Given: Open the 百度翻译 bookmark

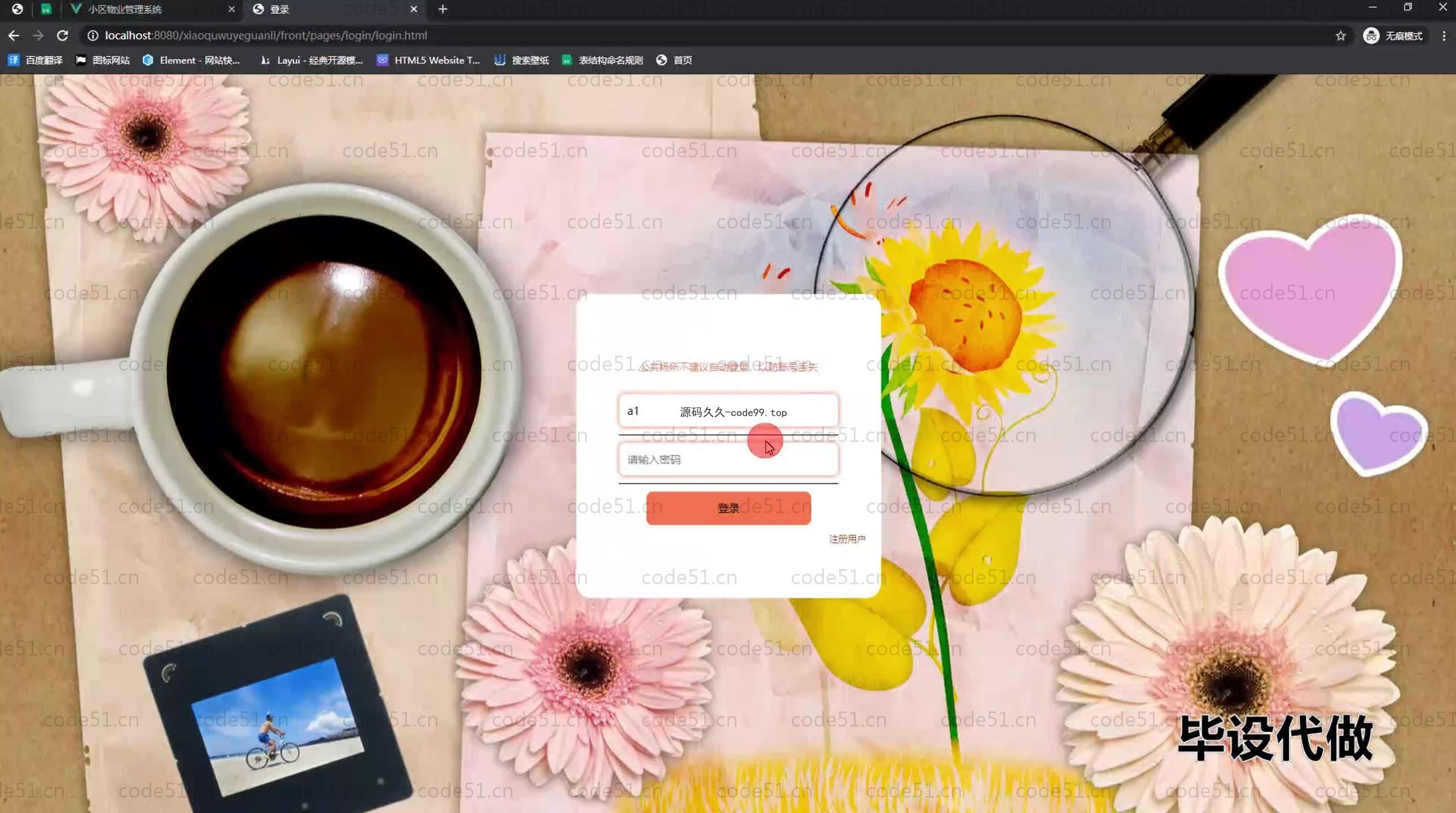Looking at the screenshot, I should [x=35, y=60].
